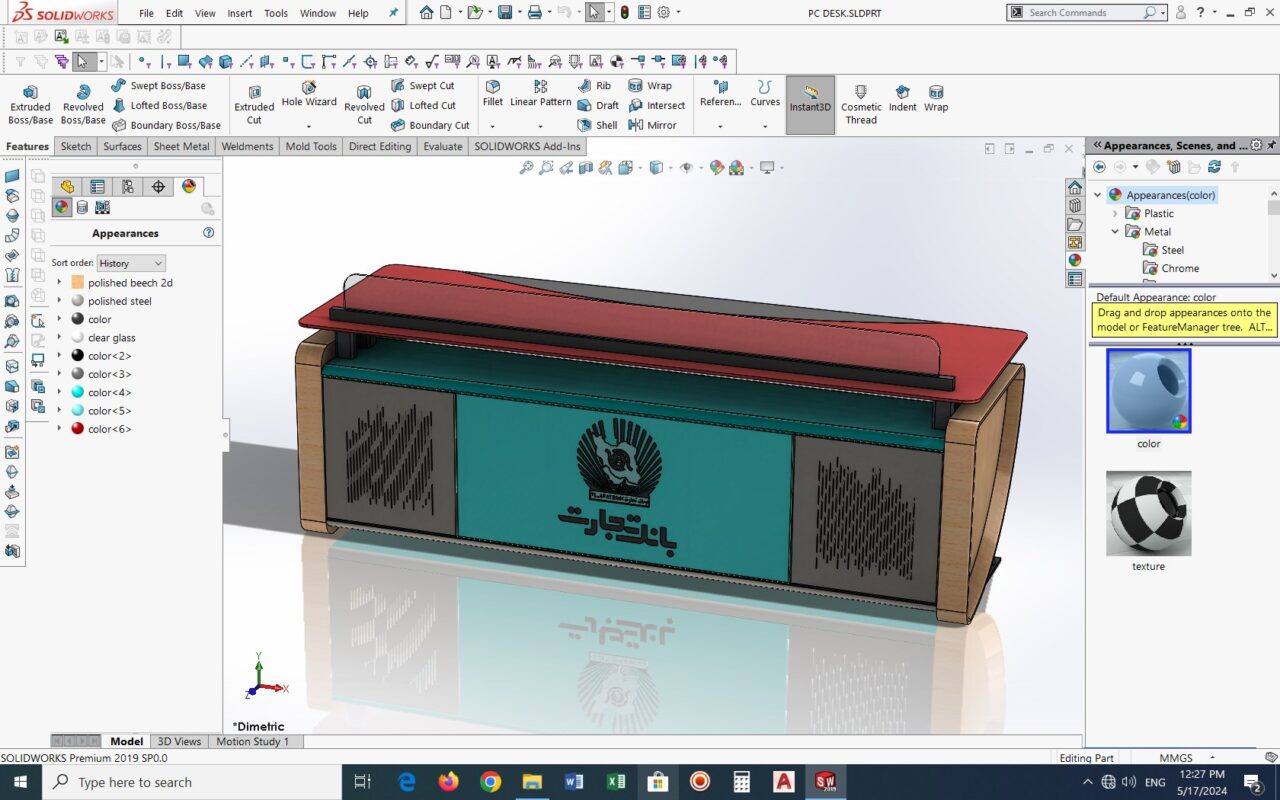The width and height of the screenshot is (1280, 800).
Task: Select the blue color appearance thumbnail
Action: coord(1148,391)
